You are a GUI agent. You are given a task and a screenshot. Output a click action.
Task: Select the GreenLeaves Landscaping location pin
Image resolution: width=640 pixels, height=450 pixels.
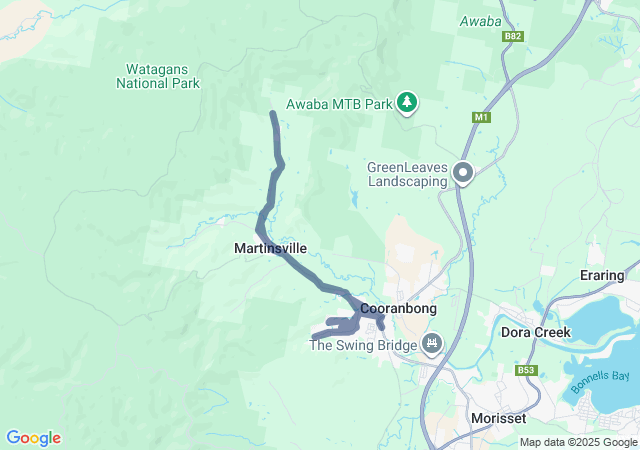pyautogui.click(x=462, y=173)
